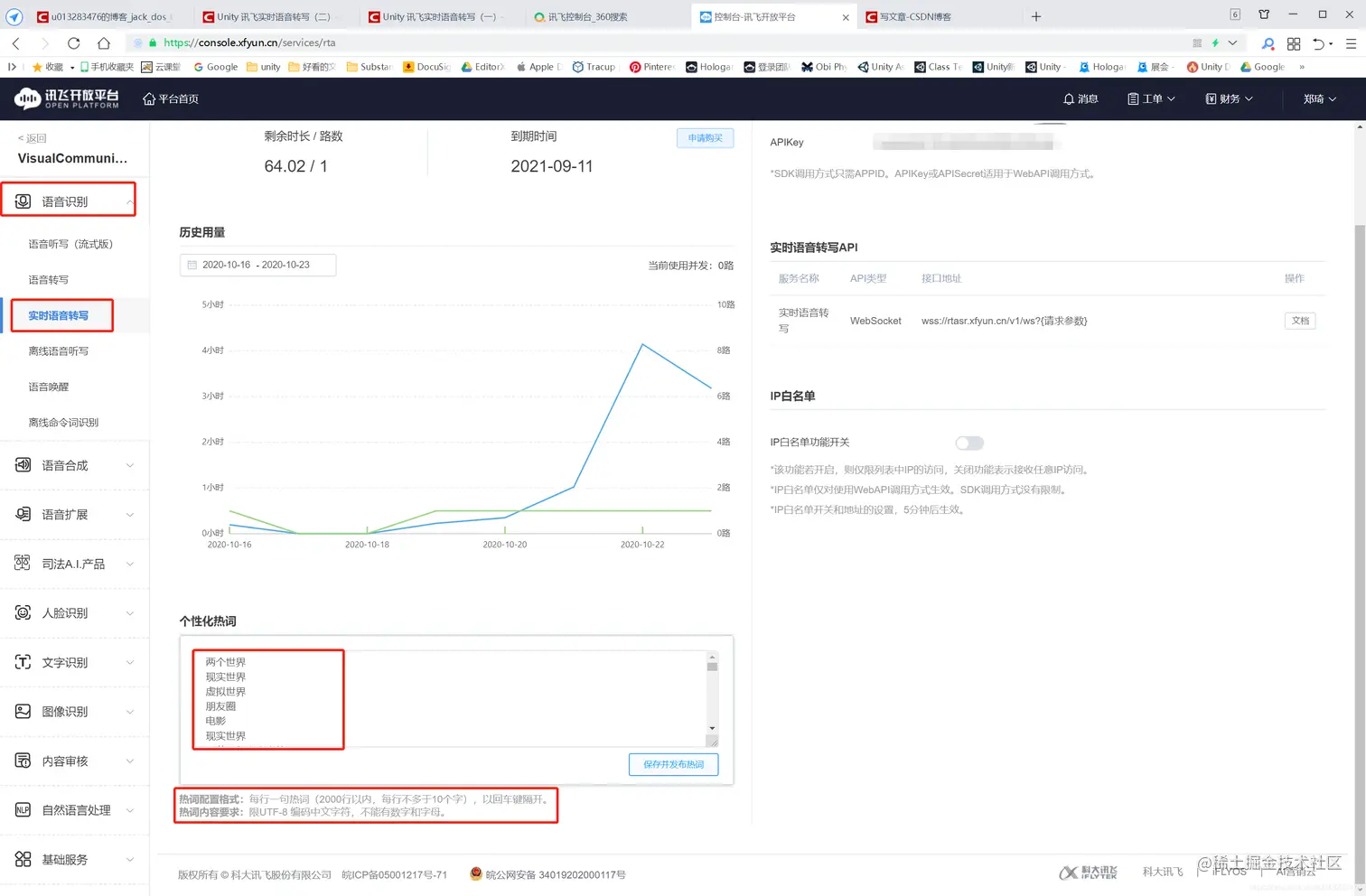Click the 工单 document icon
This screenshot has height=896, width=1366.
(x=1133, y=98)
